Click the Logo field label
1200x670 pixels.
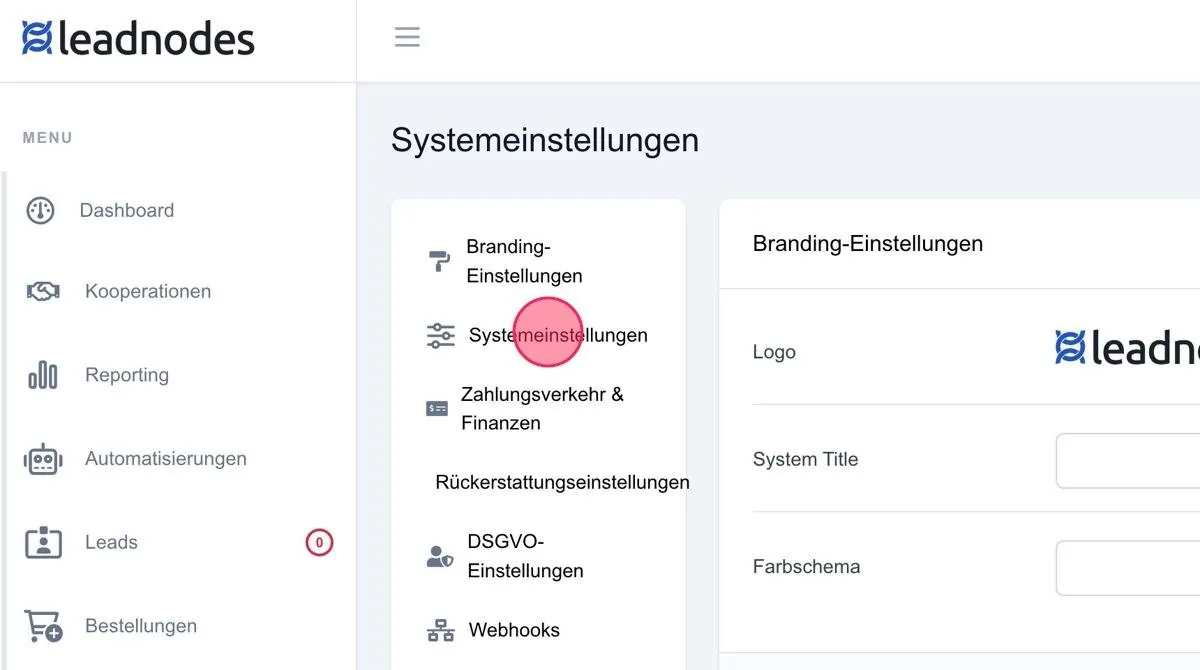tap(774, 352)
